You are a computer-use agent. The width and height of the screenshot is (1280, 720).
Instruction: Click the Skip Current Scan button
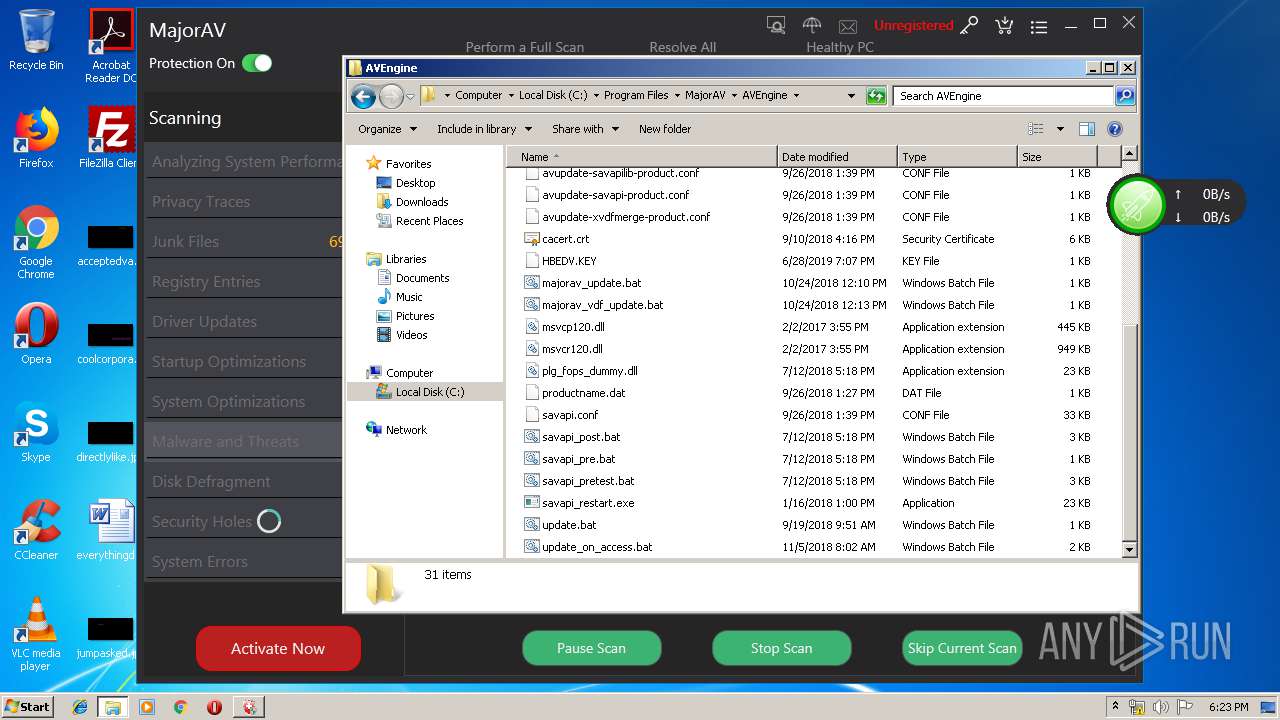click(x=962, y=648)
